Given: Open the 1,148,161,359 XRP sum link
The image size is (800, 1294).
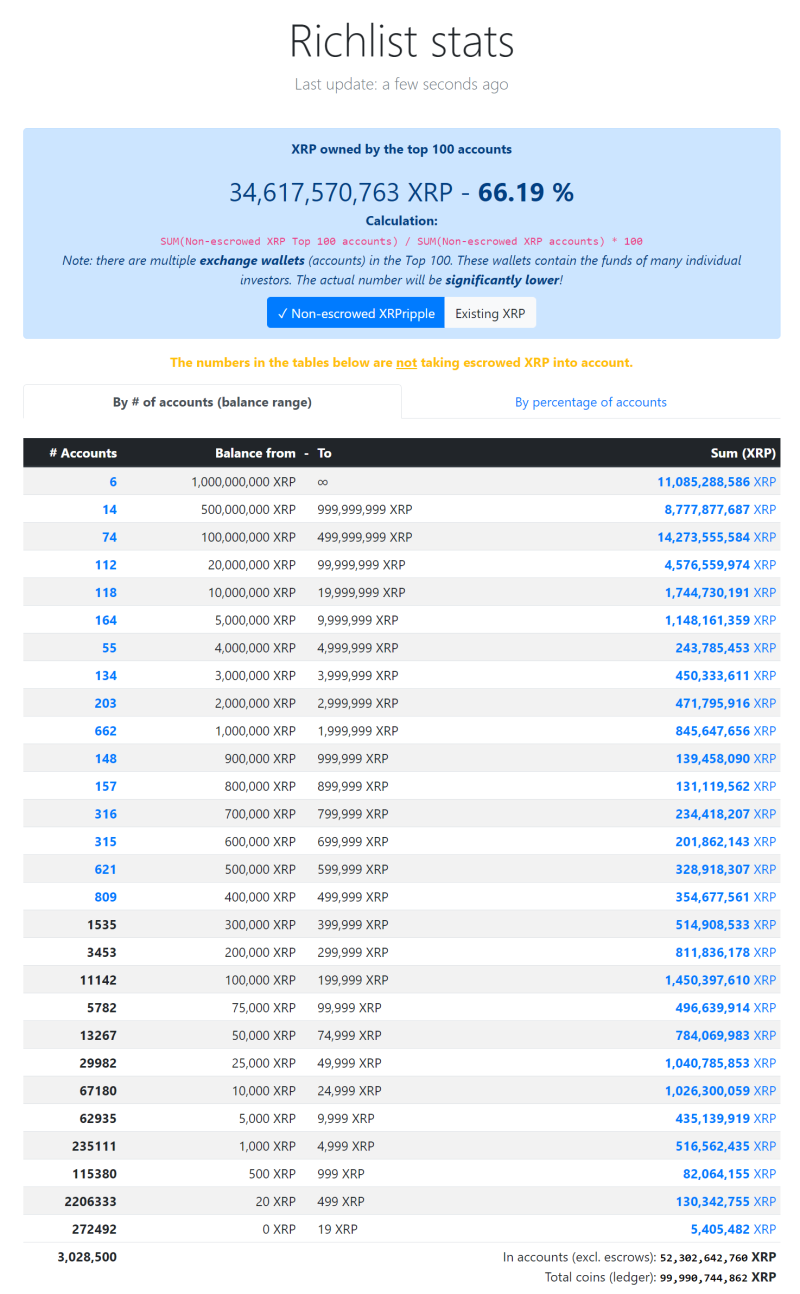Looking at the screenshot, I should click(x=720, y=620).
